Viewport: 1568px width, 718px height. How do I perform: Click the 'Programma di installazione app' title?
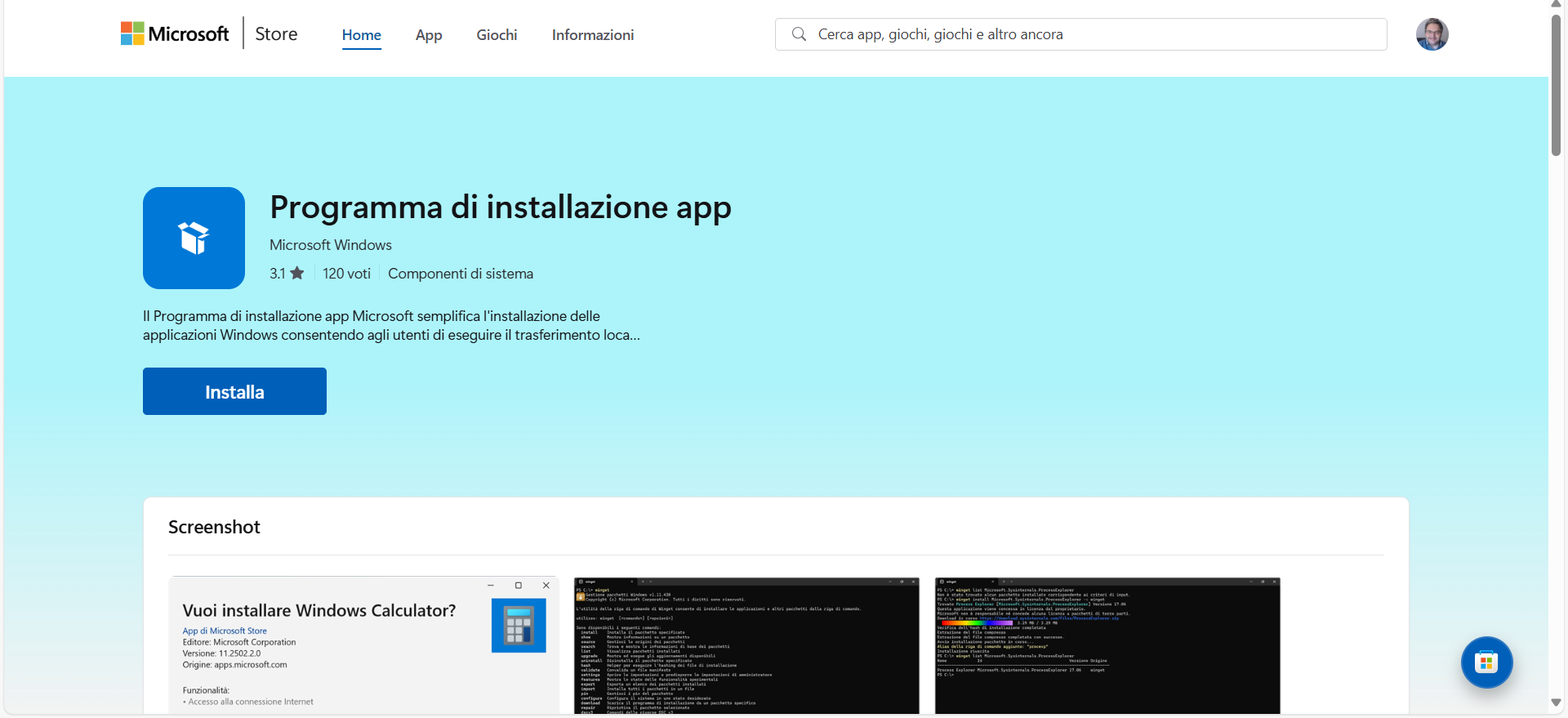(x=501, y=207)
